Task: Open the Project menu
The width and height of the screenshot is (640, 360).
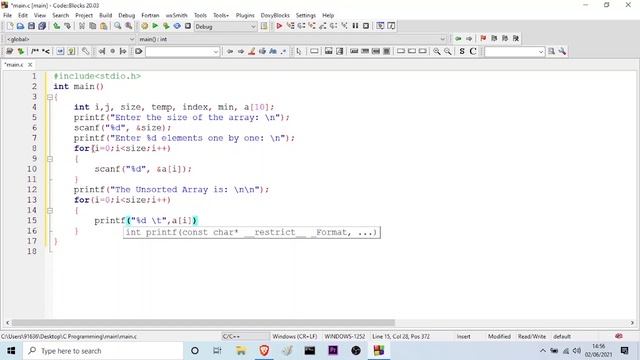Action: (84, 15)
